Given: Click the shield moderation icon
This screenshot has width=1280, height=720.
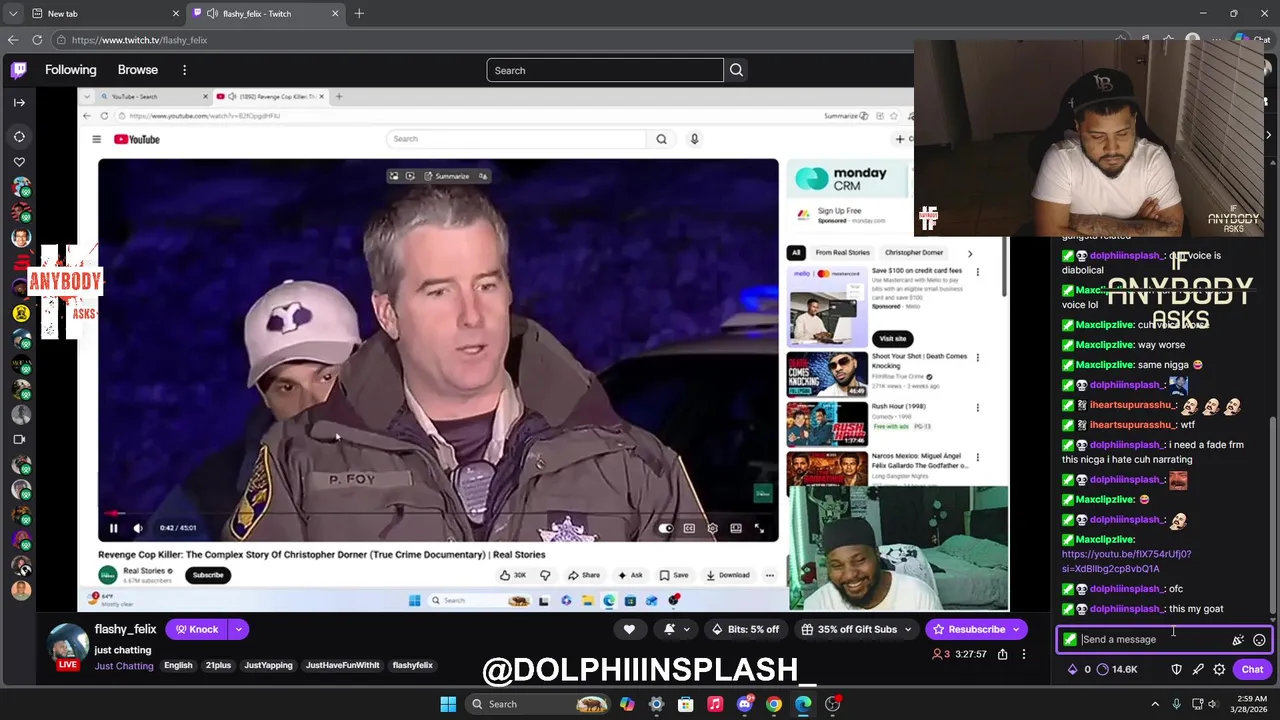Looking at the screenshot, I should pyautogui.click(x=1176, y=669).
